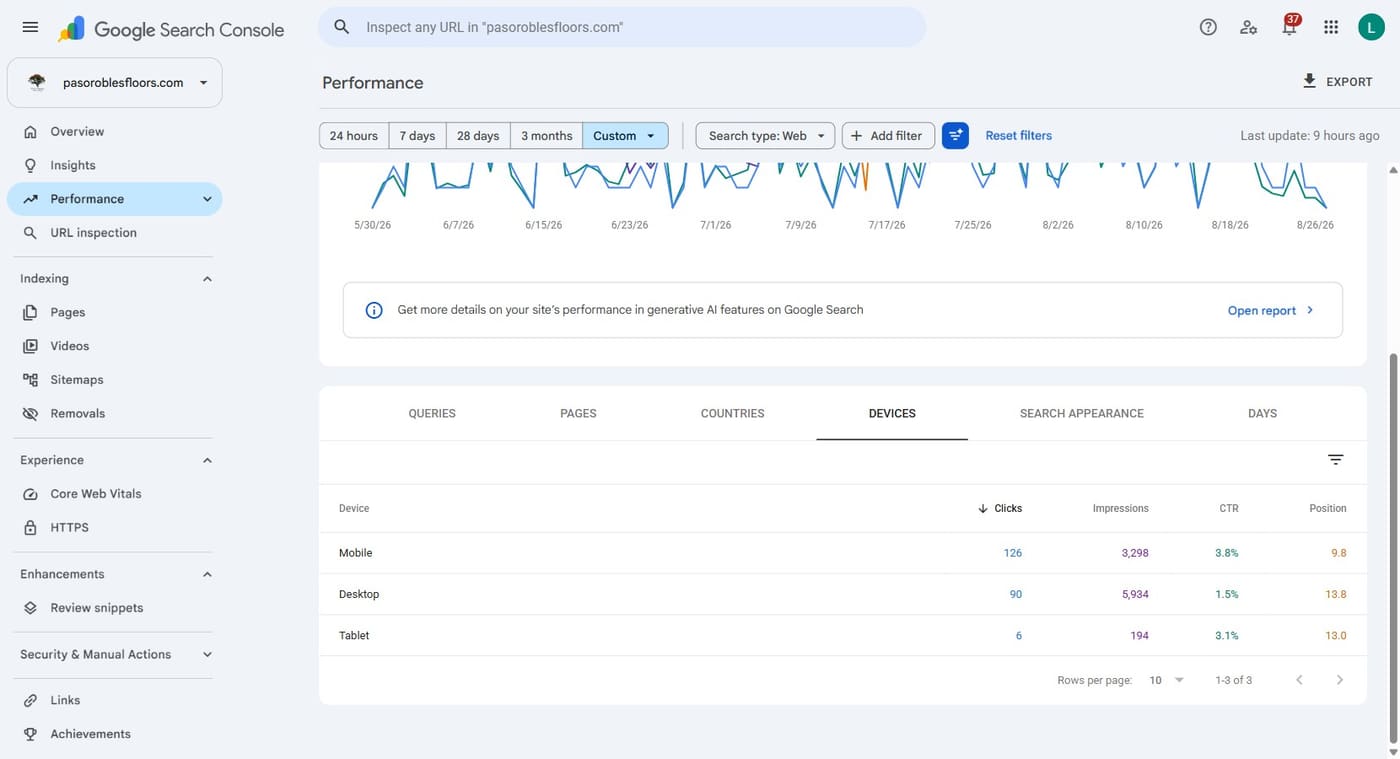This screenshot has height=759, width=1400.
Task: Open the Search type: Web dropdown
Action: 765,136
